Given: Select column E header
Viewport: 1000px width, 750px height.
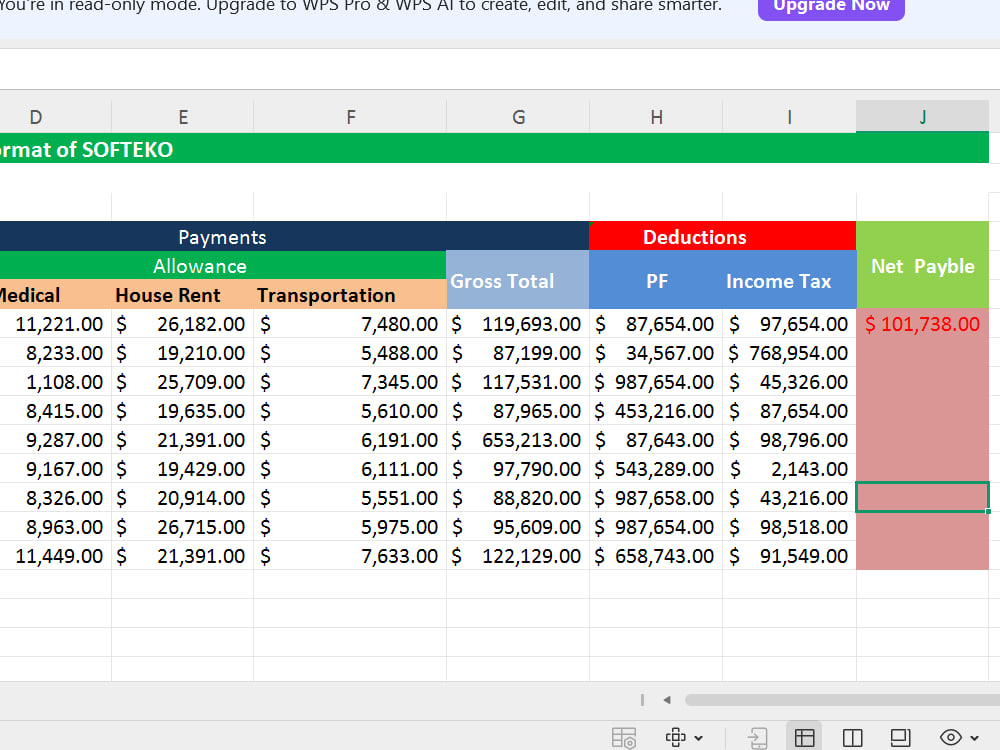Looking at the screenshot, I should (182, 117).
